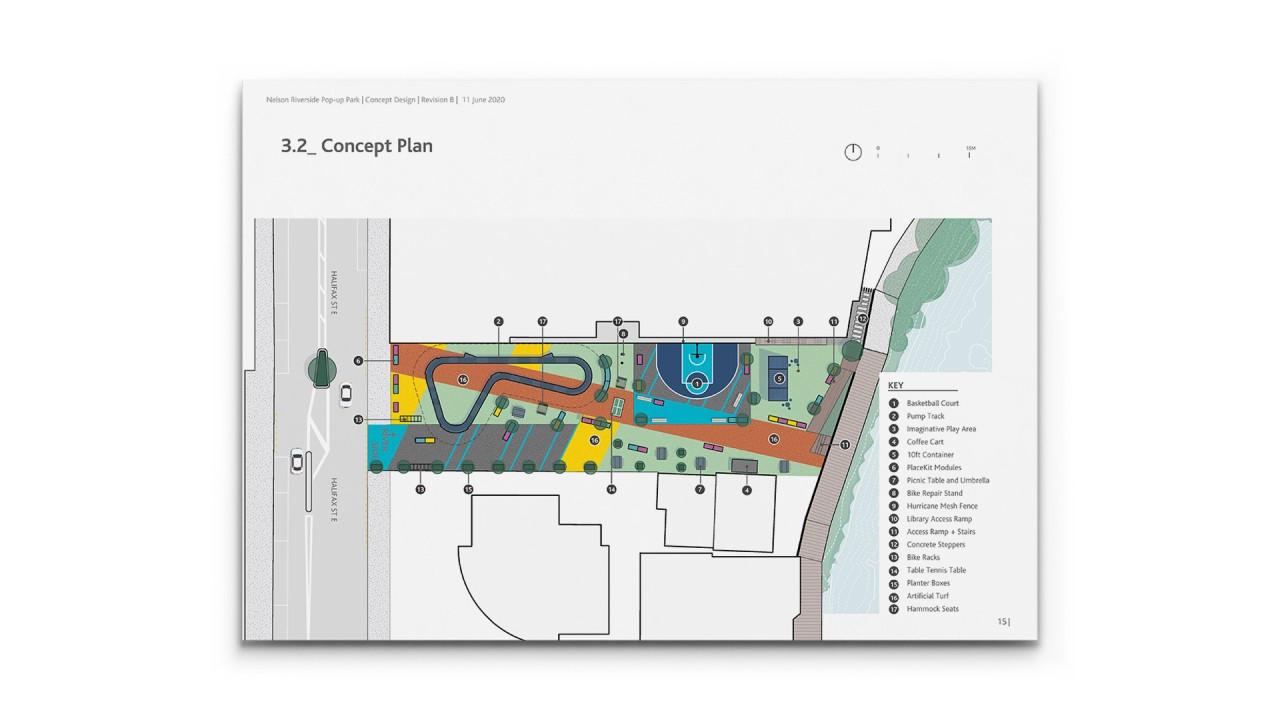Click marker 8 for the bike repair stand
The width and height of the screenshot is (1280, 720).
pos(623,334)
